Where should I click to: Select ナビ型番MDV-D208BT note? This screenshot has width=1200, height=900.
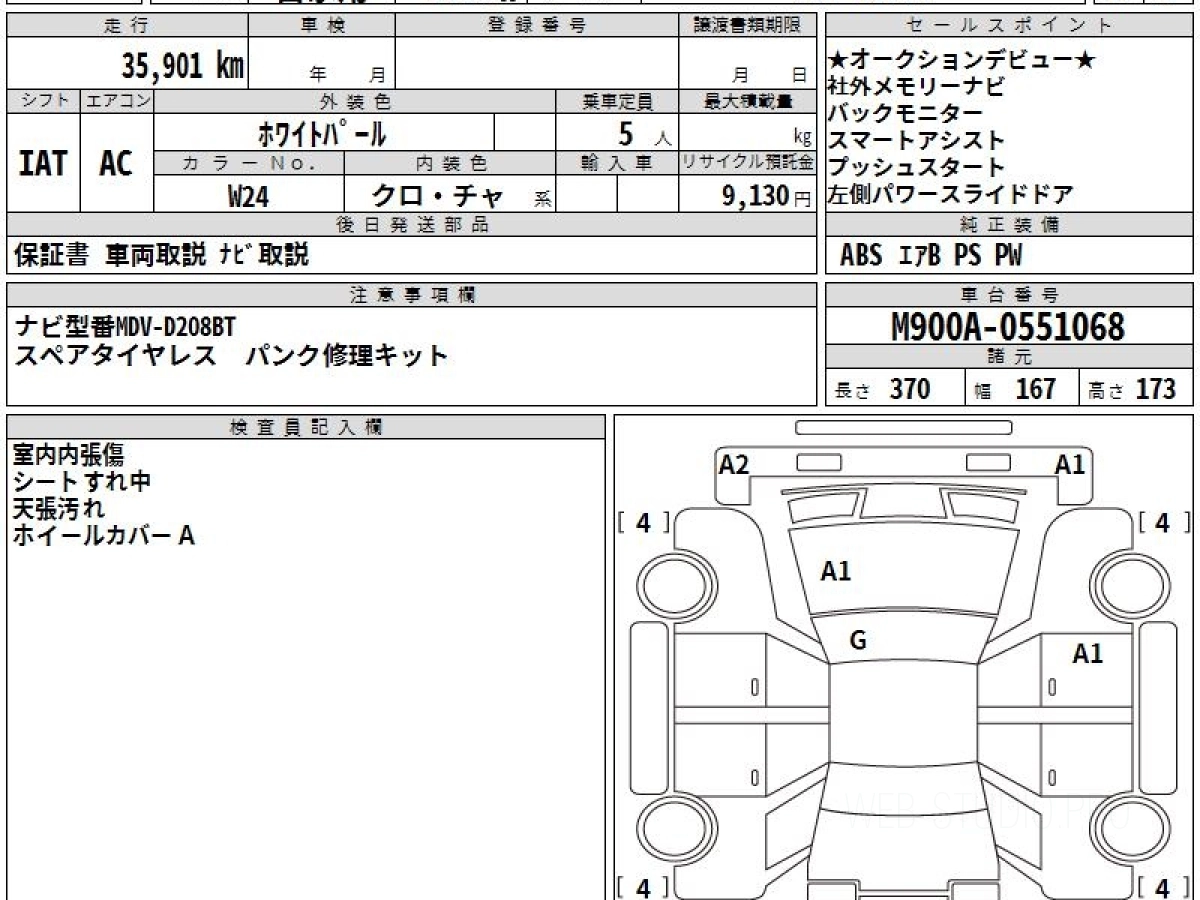[126, 326]
